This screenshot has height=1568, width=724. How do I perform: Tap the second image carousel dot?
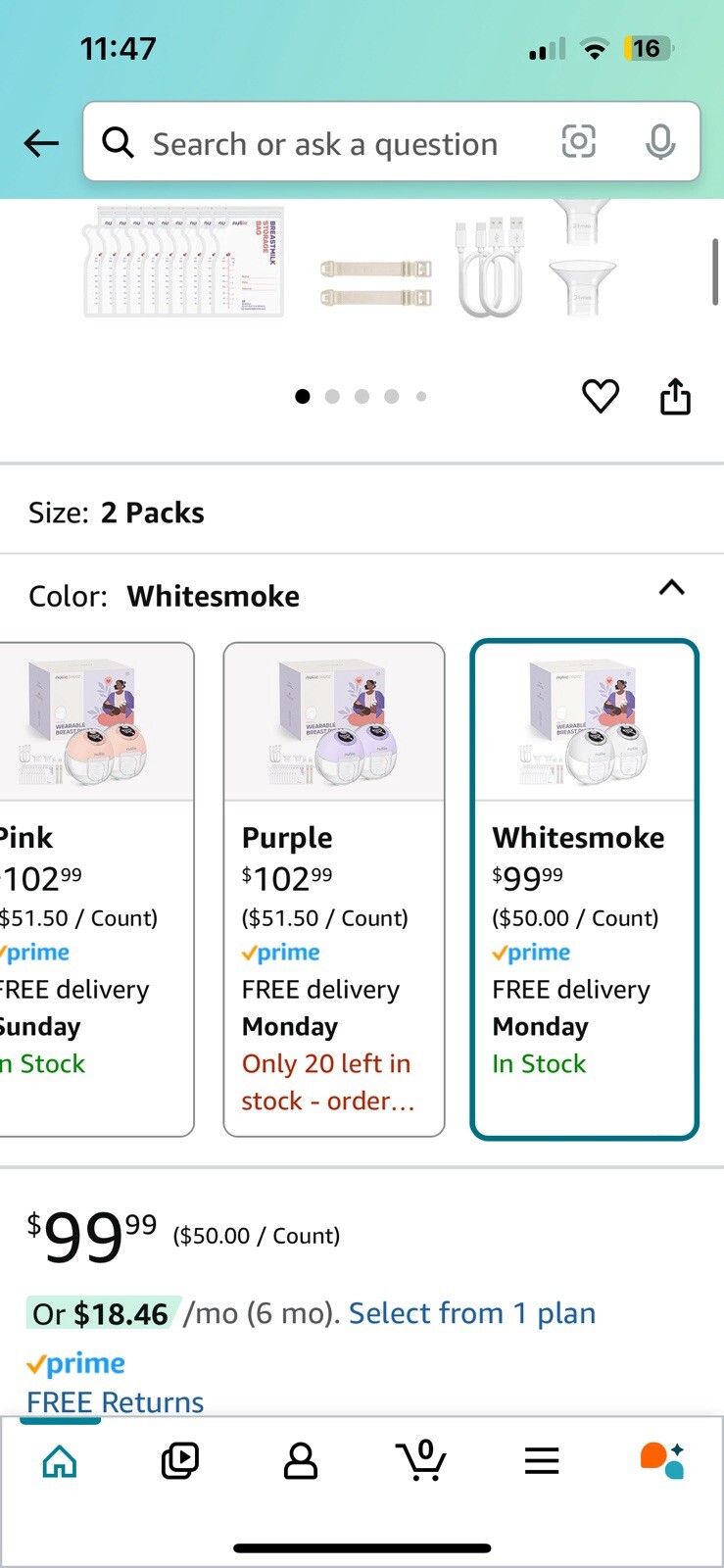click(x=332, y=397)
